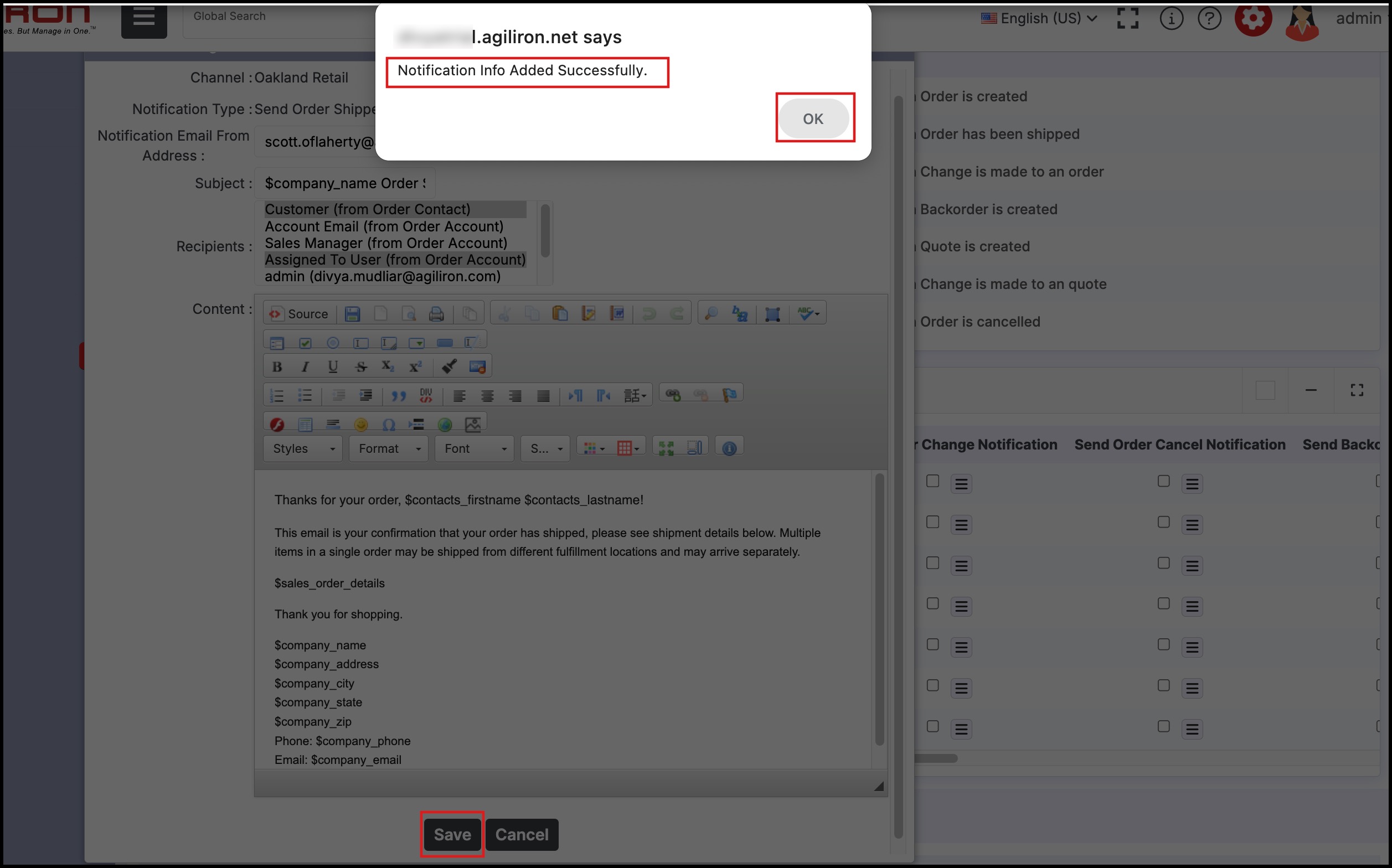
Task: Tick first checkbox under Order Cancel Notification
Action: (1163, 481)
